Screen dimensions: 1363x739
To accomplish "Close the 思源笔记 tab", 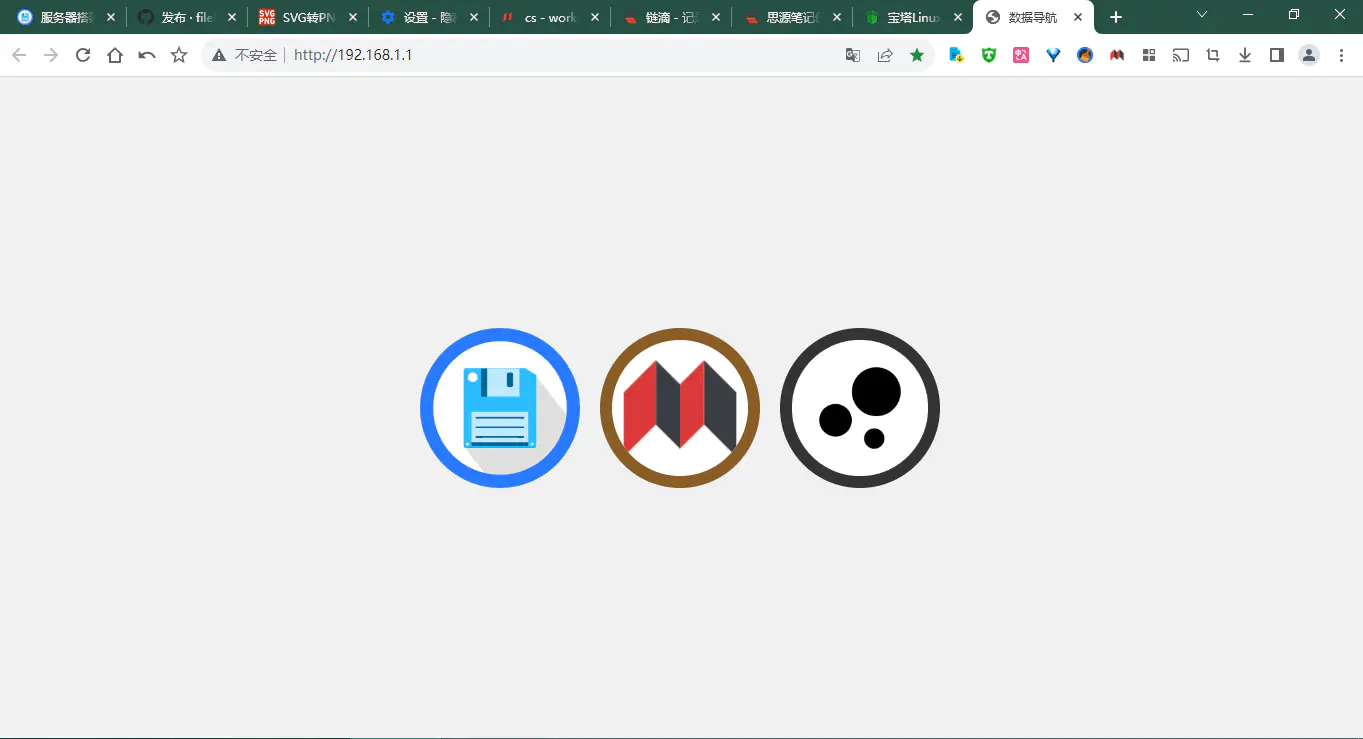I will click(836, 17).
